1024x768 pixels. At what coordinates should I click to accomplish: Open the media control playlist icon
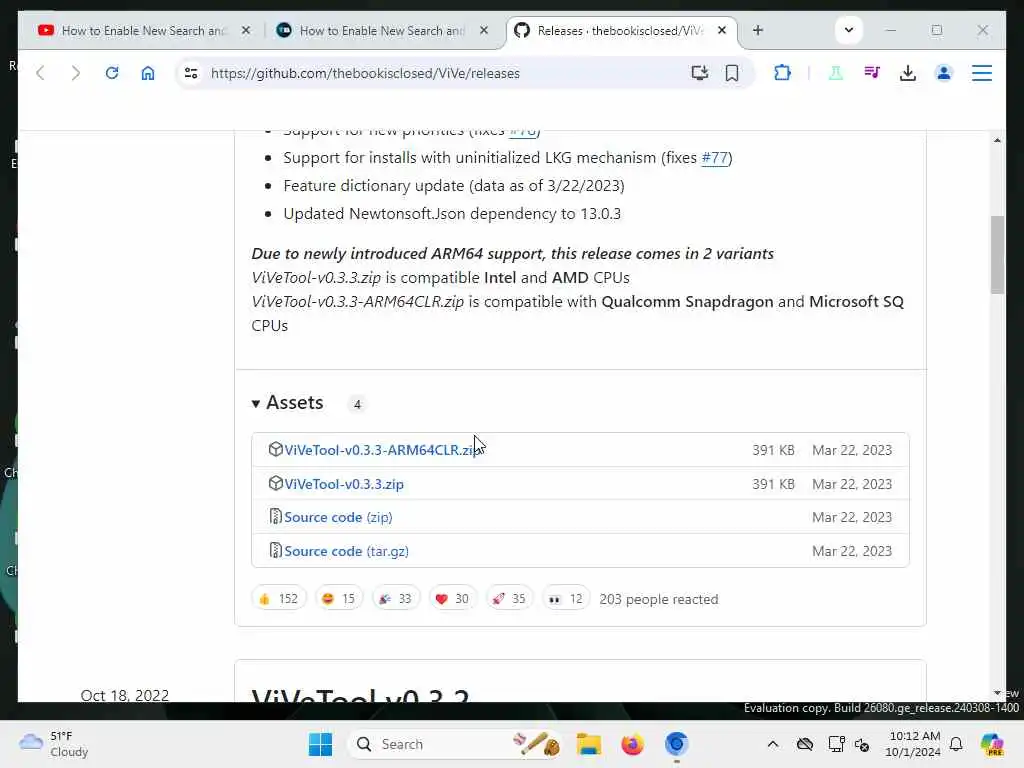[872, 73]
